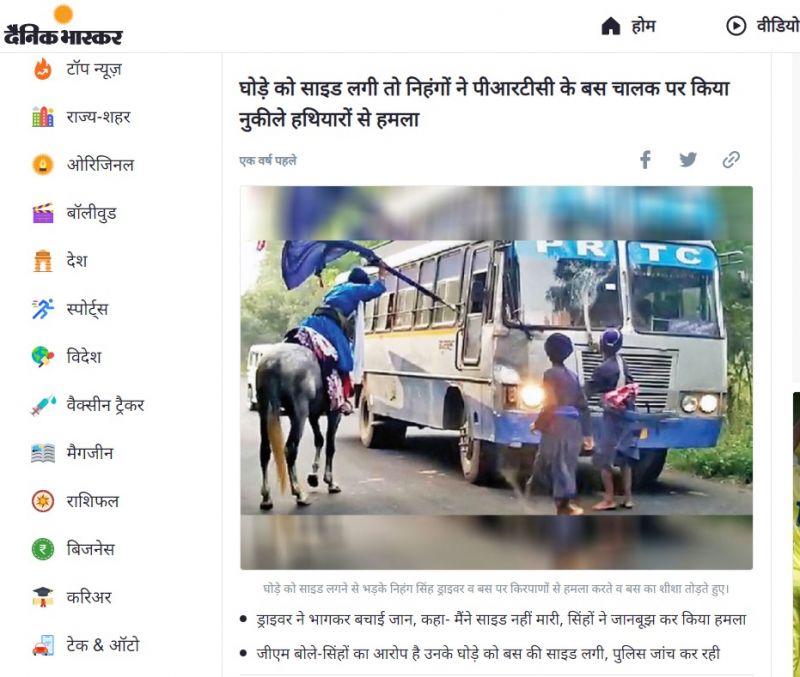Copy article link using chain icon
800x677 pixels.
point(731,160)
